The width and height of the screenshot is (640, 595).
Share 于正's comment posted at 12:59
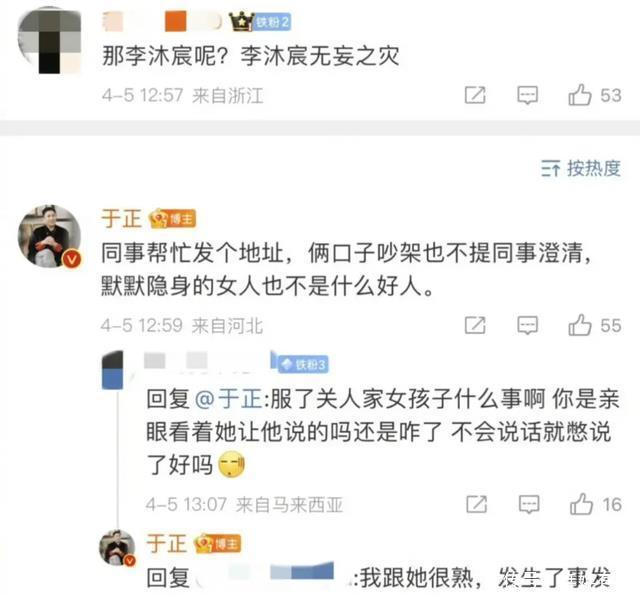point(475,325)
